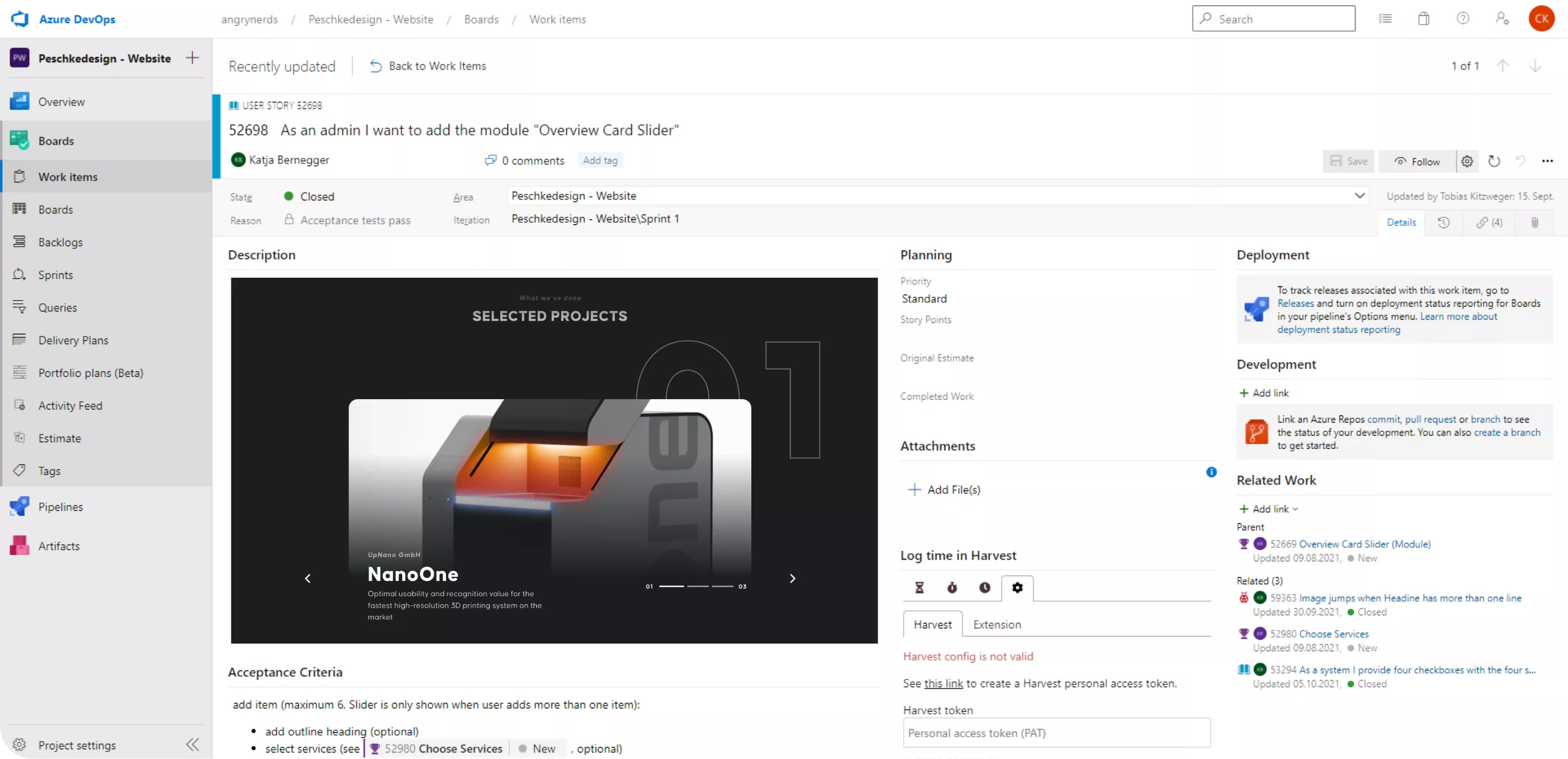Open the attachments paperclip tab

(x=1535, y=223)
